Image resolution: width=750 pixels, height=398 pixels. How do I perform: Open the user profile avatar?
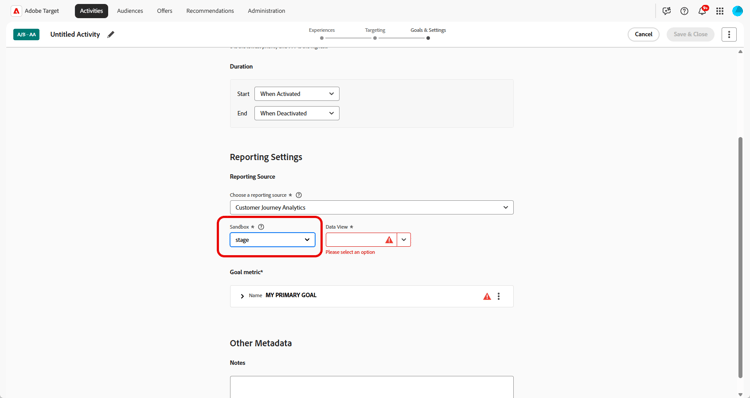(737, 11)
